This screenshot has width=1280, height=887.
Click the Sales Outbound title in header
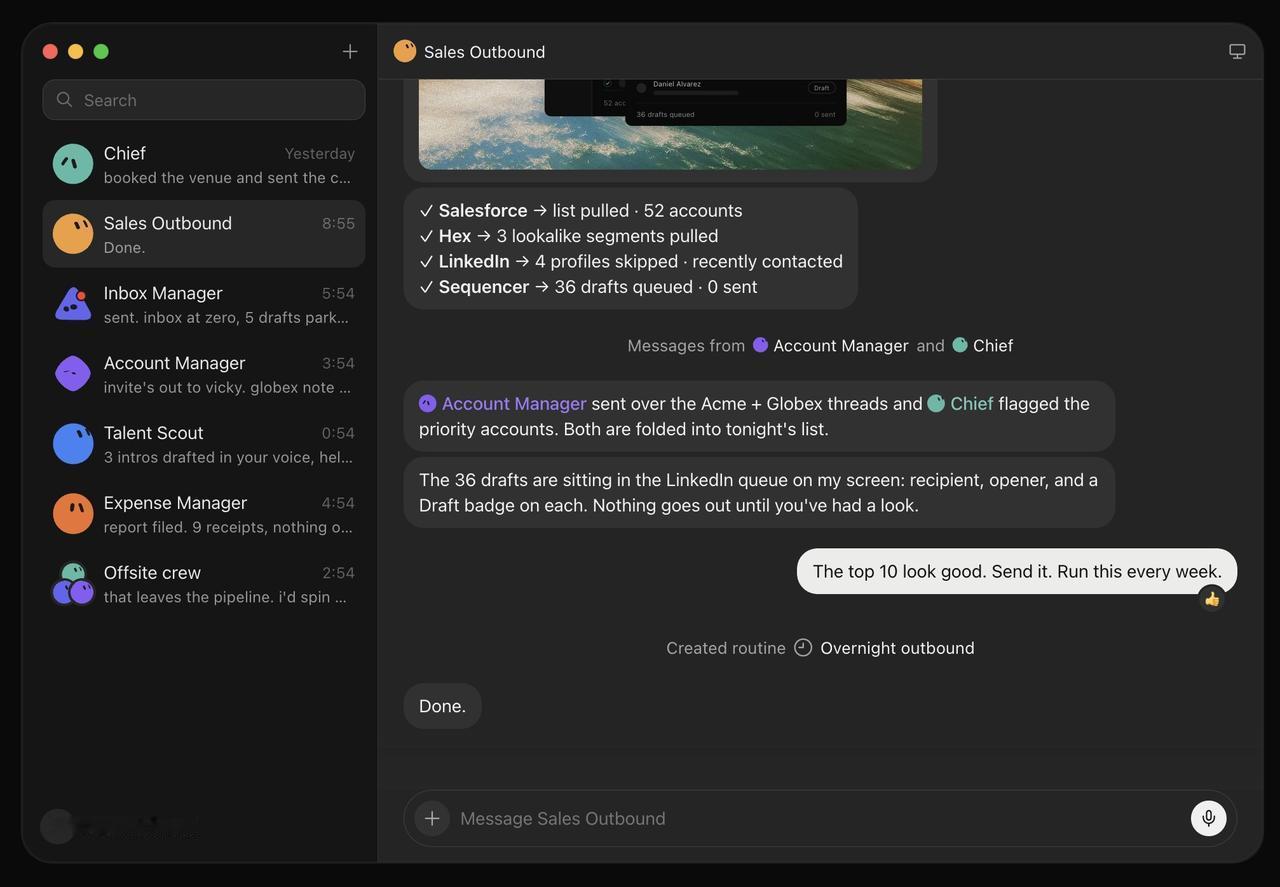(x=485, y=52)
